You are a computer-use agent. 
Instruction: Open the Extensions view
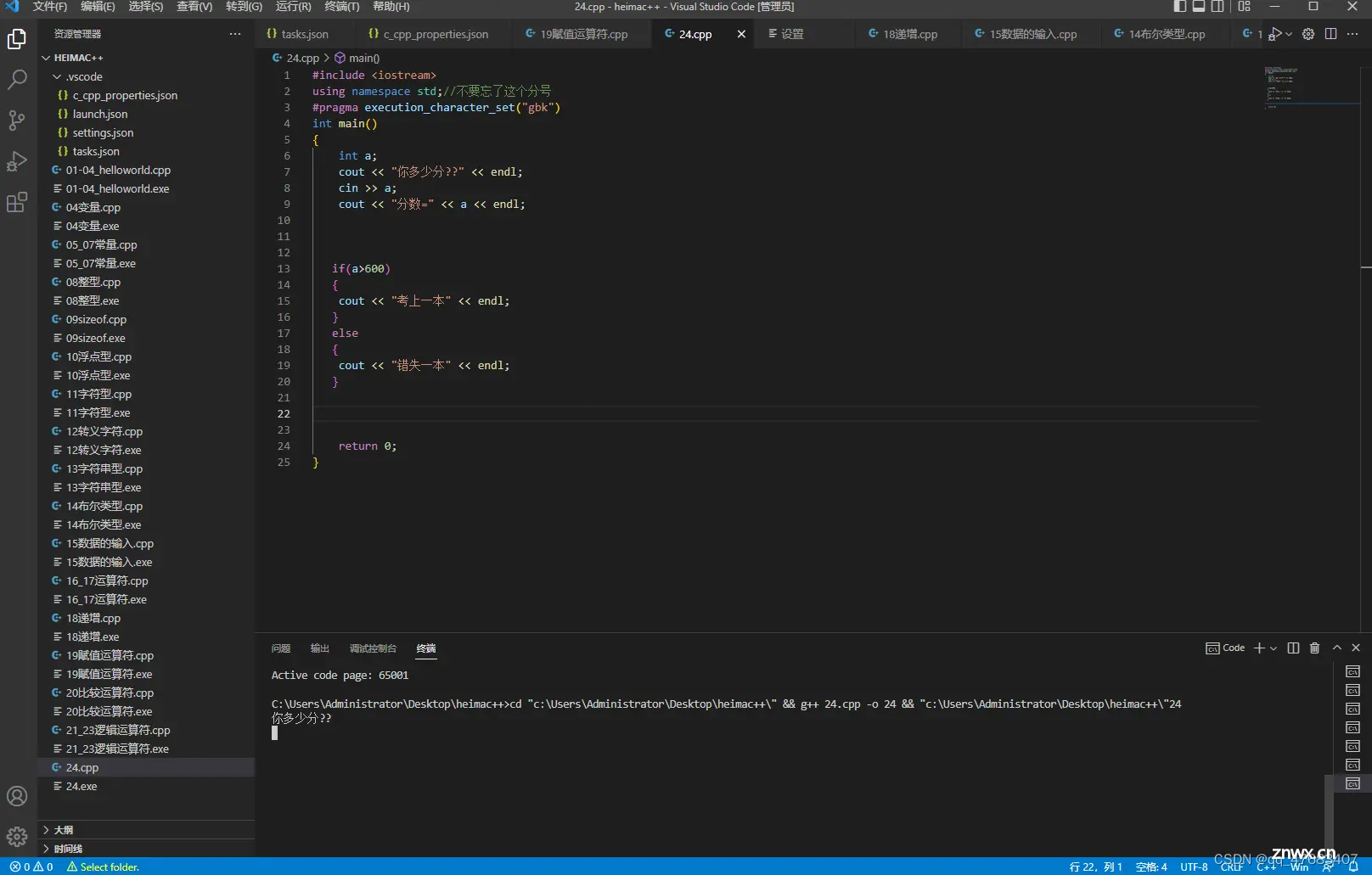click(17, 202)
